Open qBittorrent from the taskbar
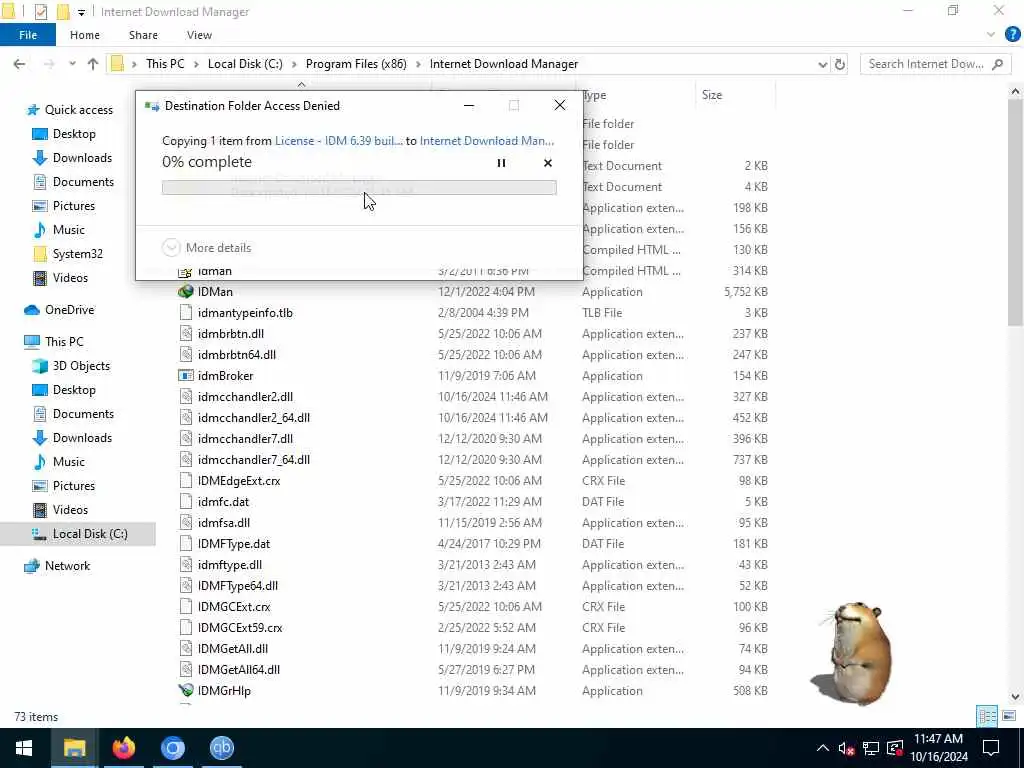The image size is (1024, 768). [x=222, y=748]
